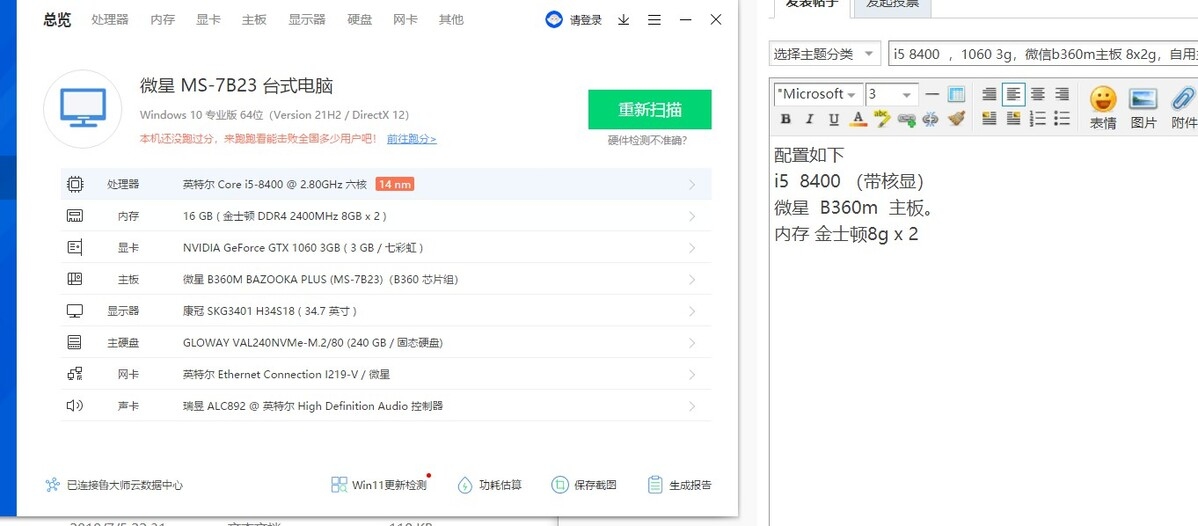1198x526 pixels.
Task: Click the download arrow icon in title bar
Action: 623,20
